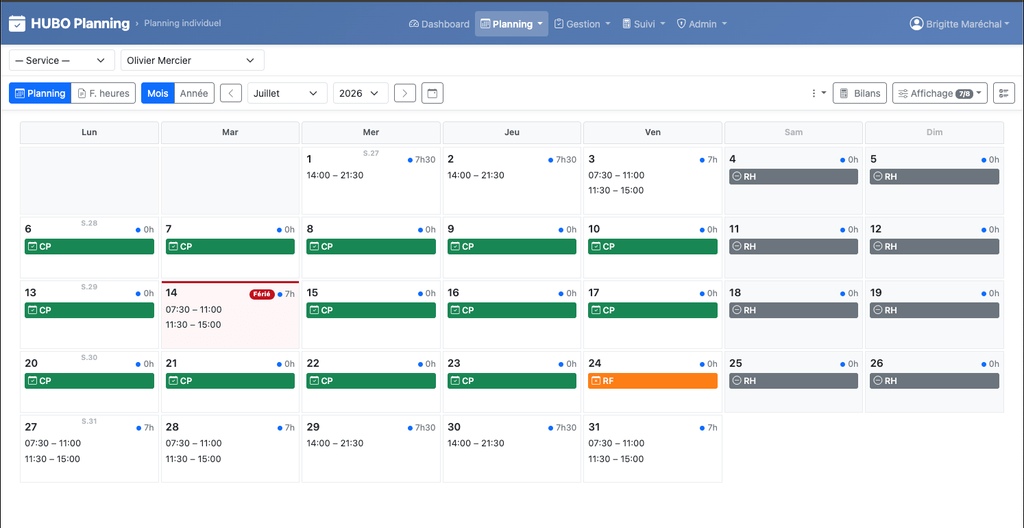Click the 14:00 – 21:30 shift on July 29
This screenshot has height=528, width=1024.
tap(335, 443)
